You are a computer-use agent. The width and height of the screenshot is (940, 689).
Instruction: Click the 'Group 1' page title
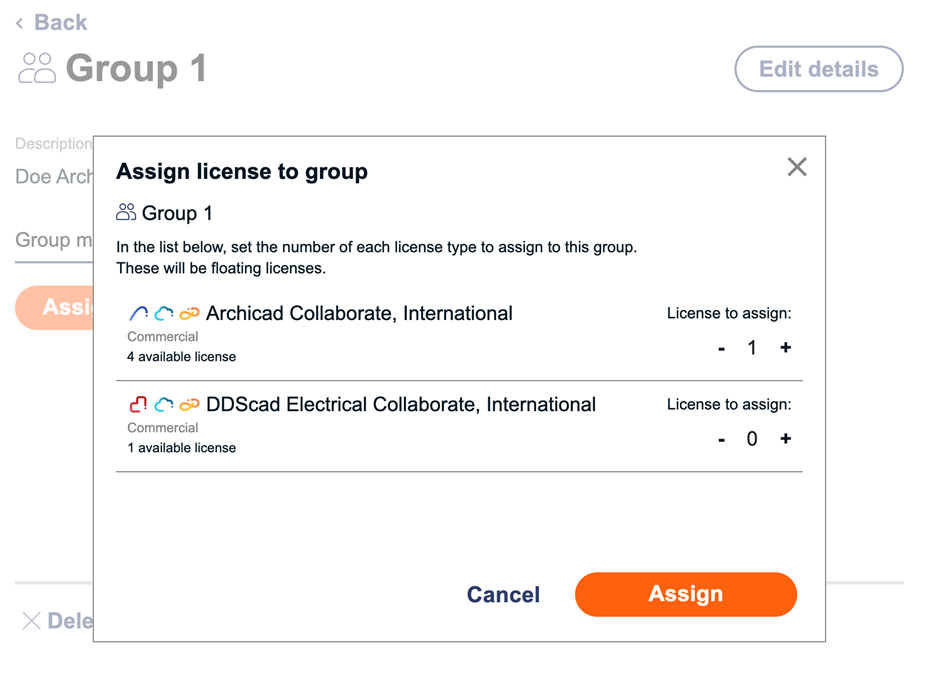(x=136, y=68)
